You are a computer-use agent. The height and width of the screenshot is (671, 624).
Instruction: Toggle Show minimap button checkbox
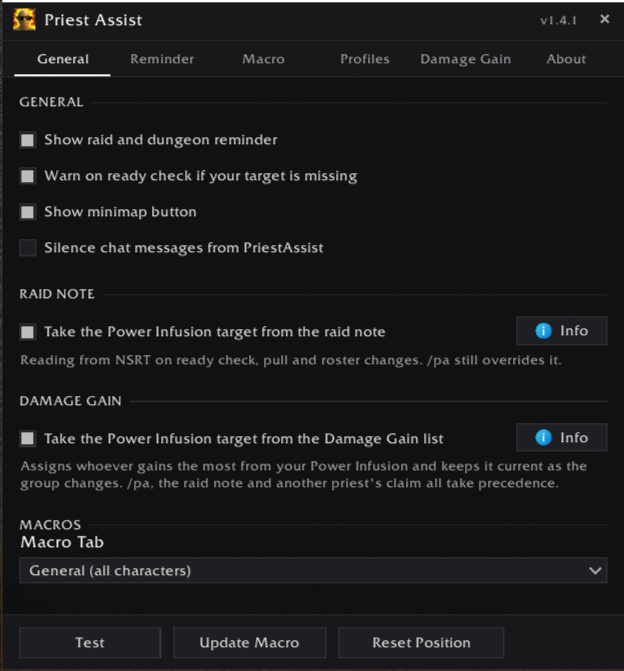click(28, 212)
